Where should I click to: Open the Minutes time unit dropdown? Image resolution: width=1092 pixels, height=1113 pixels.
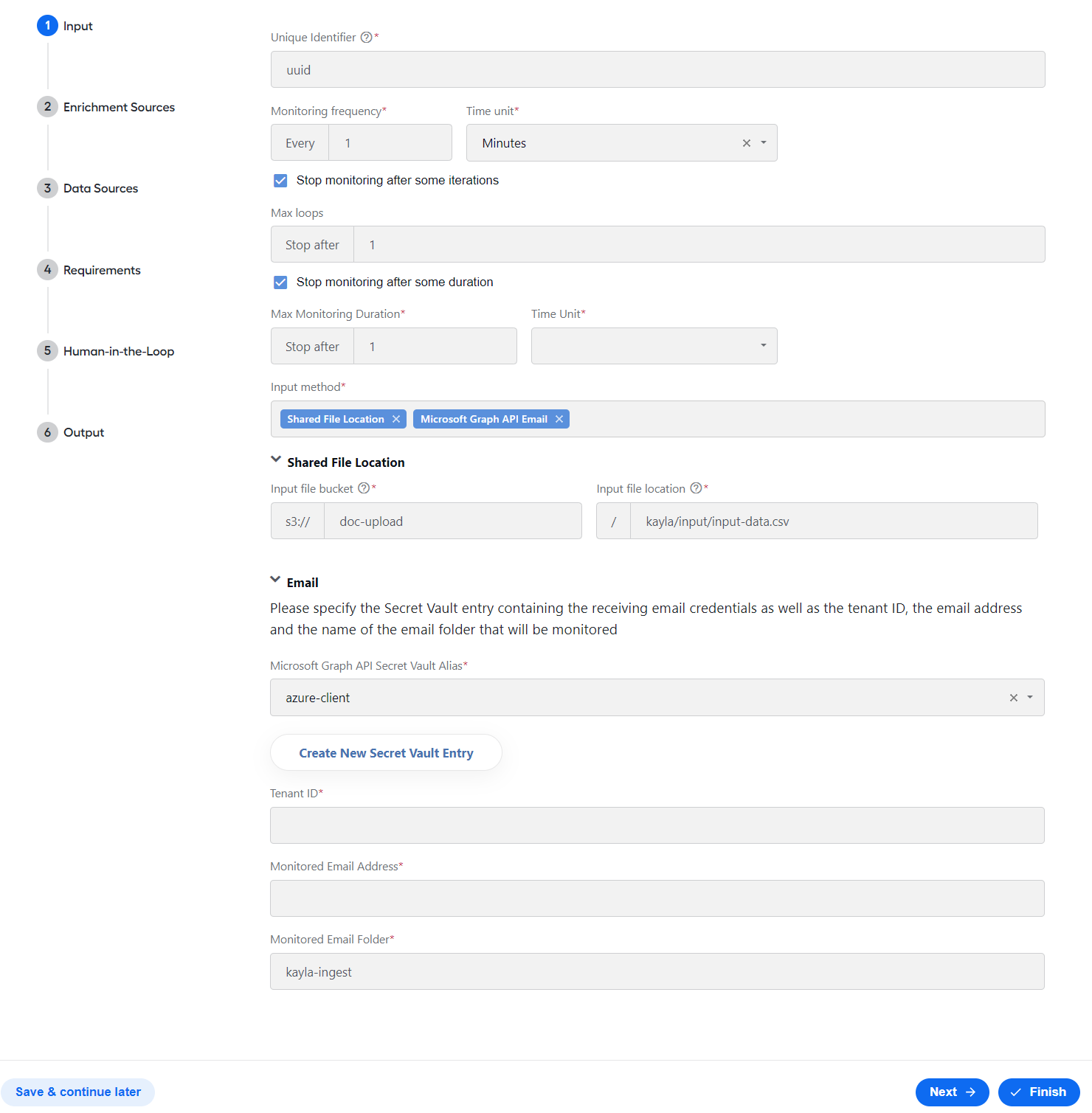tap(764, 143)
